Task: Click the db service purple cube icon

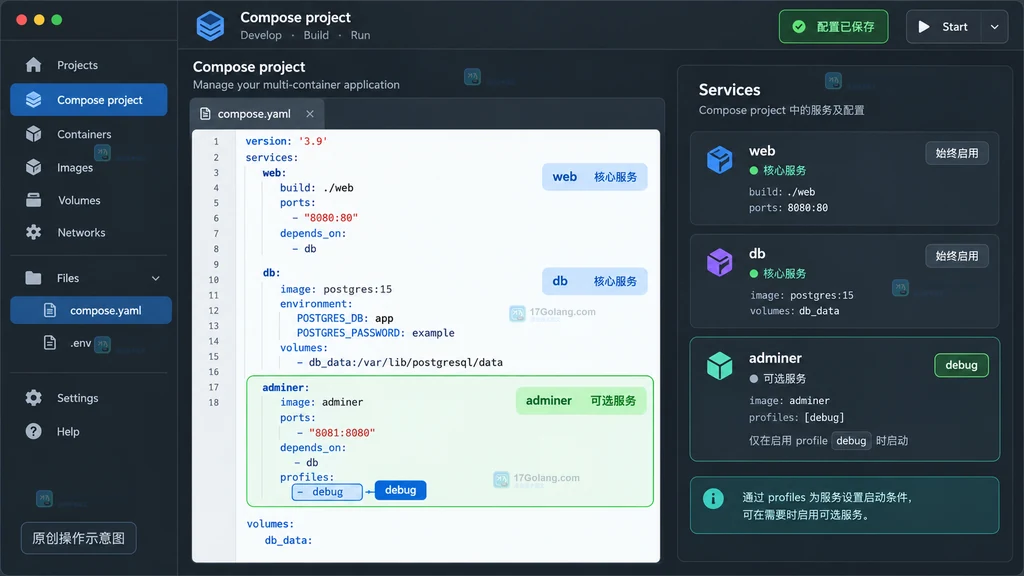Action: coord(720,263)
